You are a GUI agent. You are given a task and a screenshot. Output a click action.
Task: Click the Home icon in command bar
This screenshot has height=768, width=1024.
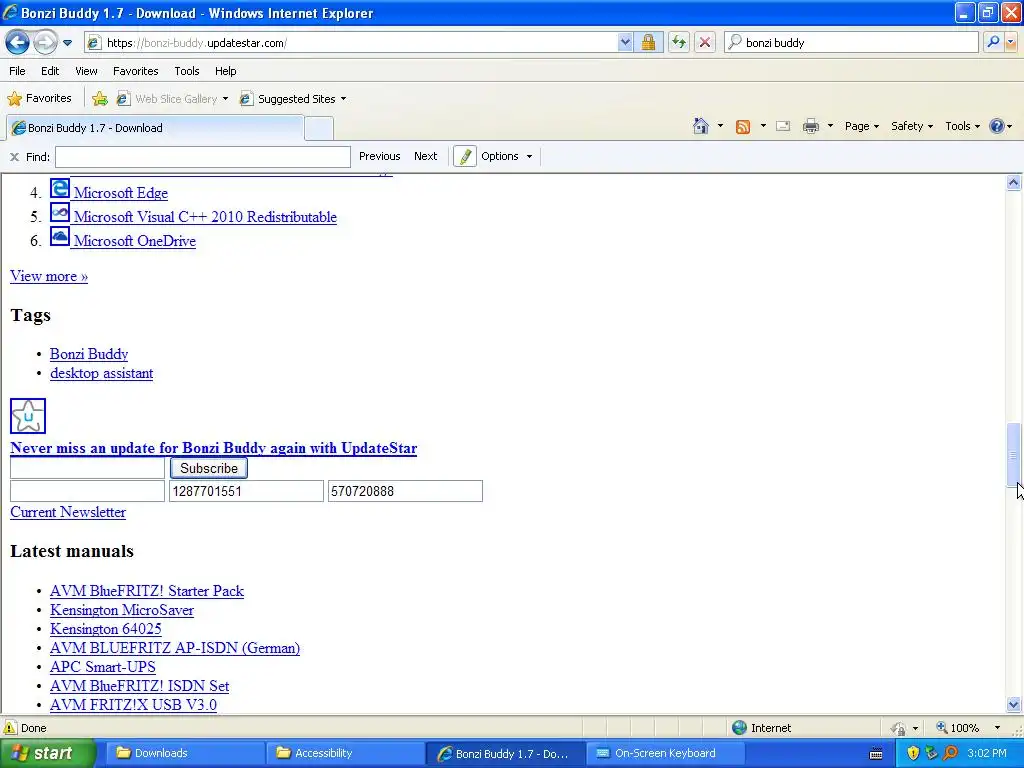pos(701,126)
